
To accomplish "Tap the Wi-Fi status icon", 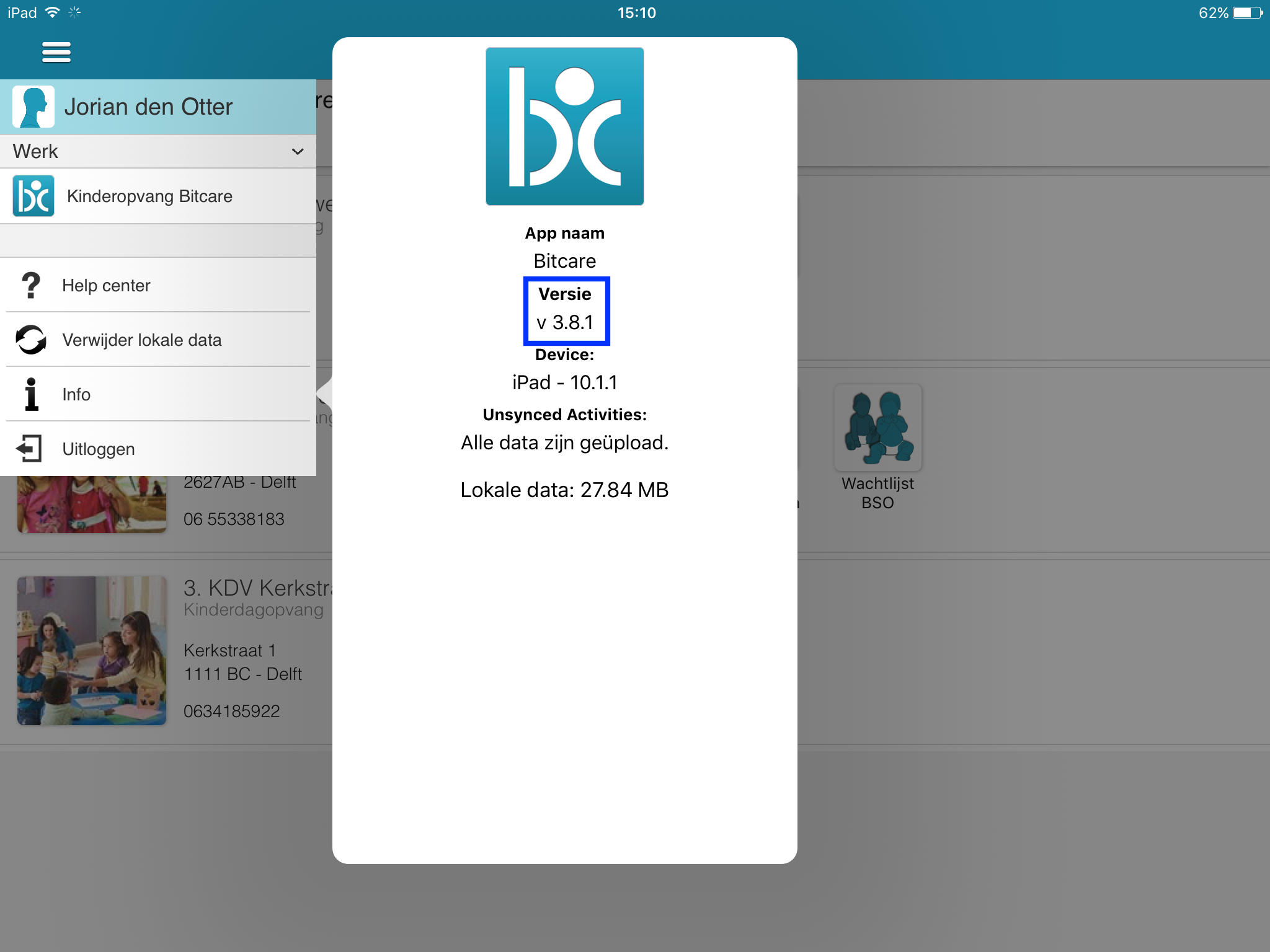I will [53, 12].
